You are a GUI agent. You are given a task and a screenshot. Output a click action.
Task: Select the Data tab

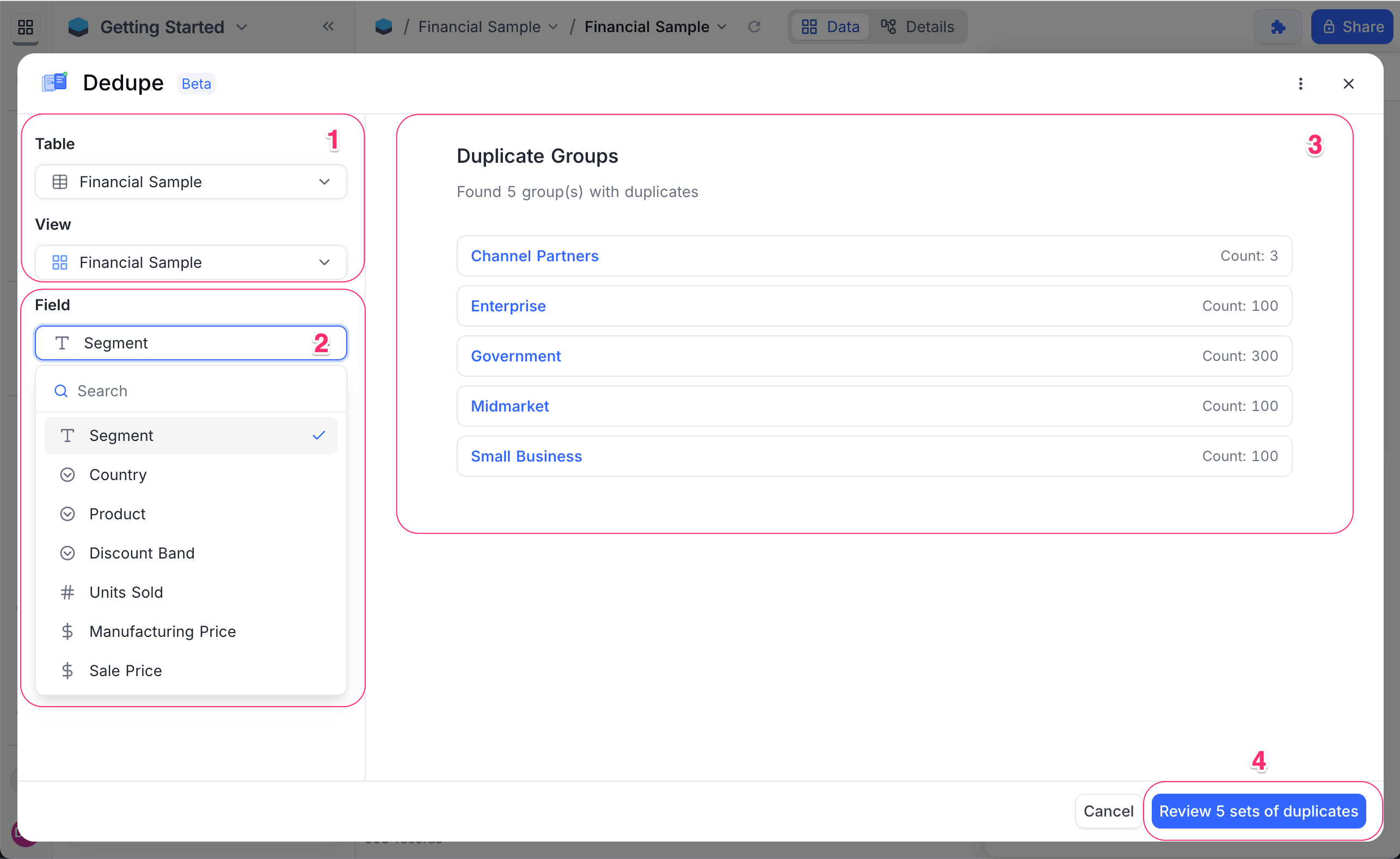tap(830, 26)
